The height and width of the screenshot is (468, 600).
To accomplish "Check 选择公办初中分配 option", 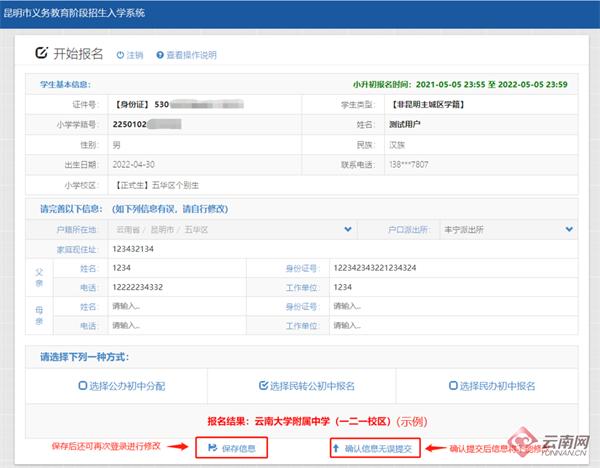I will click(122, 386).
